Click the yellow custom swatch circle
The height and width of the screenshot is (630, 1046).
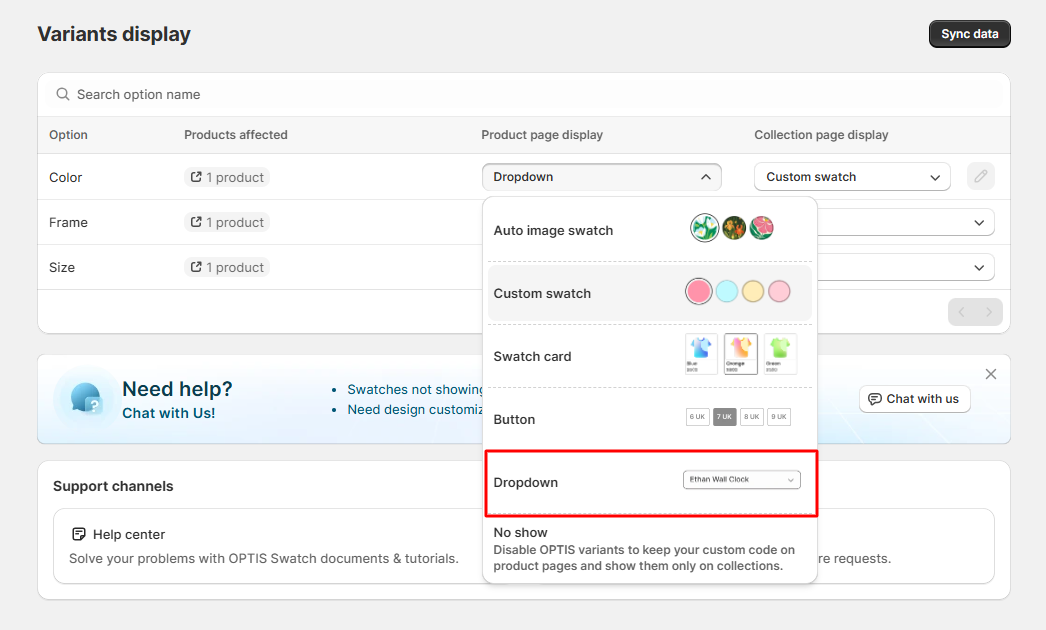[753, 292]
